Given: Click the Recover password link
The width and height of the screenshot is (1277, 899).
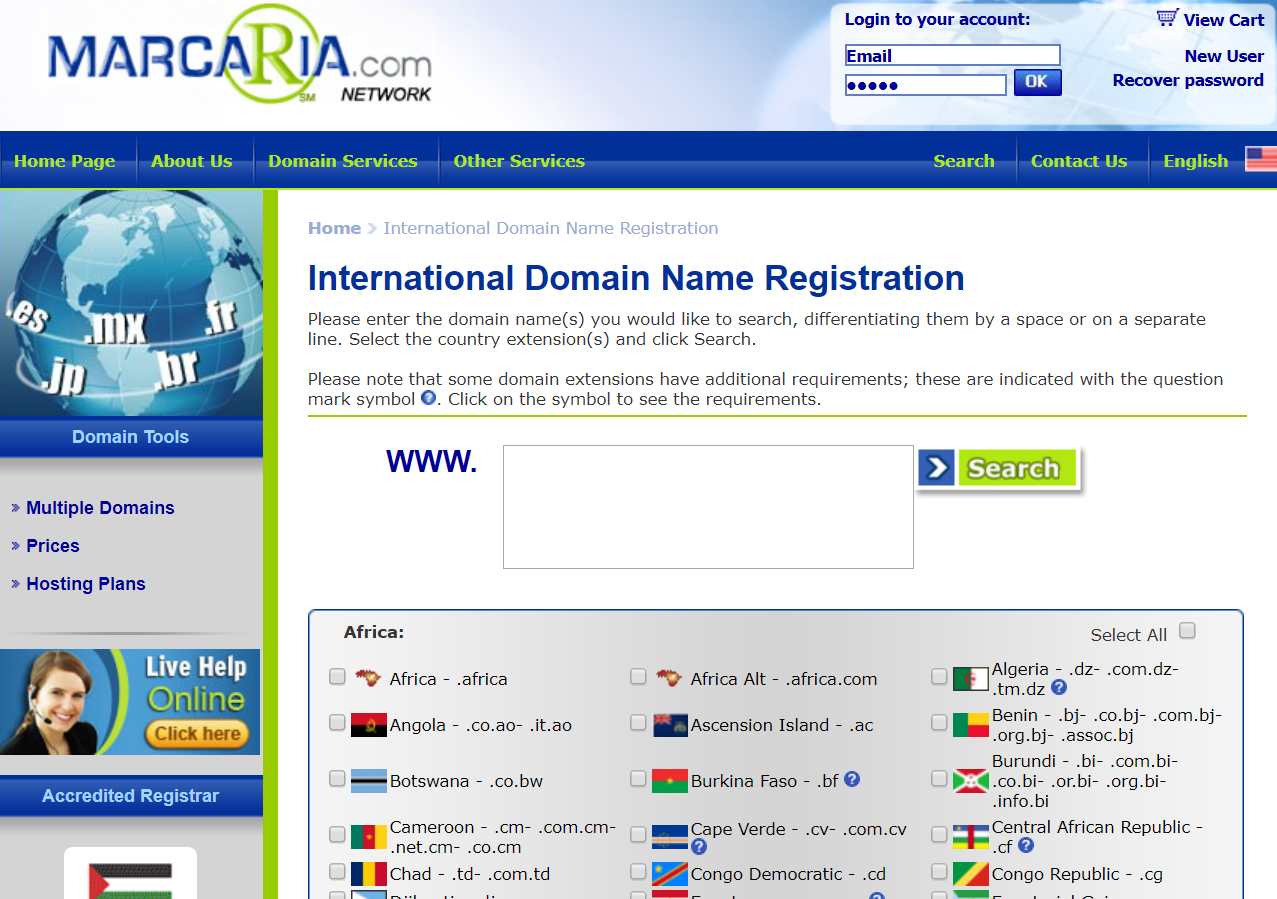Looking at the screenshot, I should point(1188,80).
